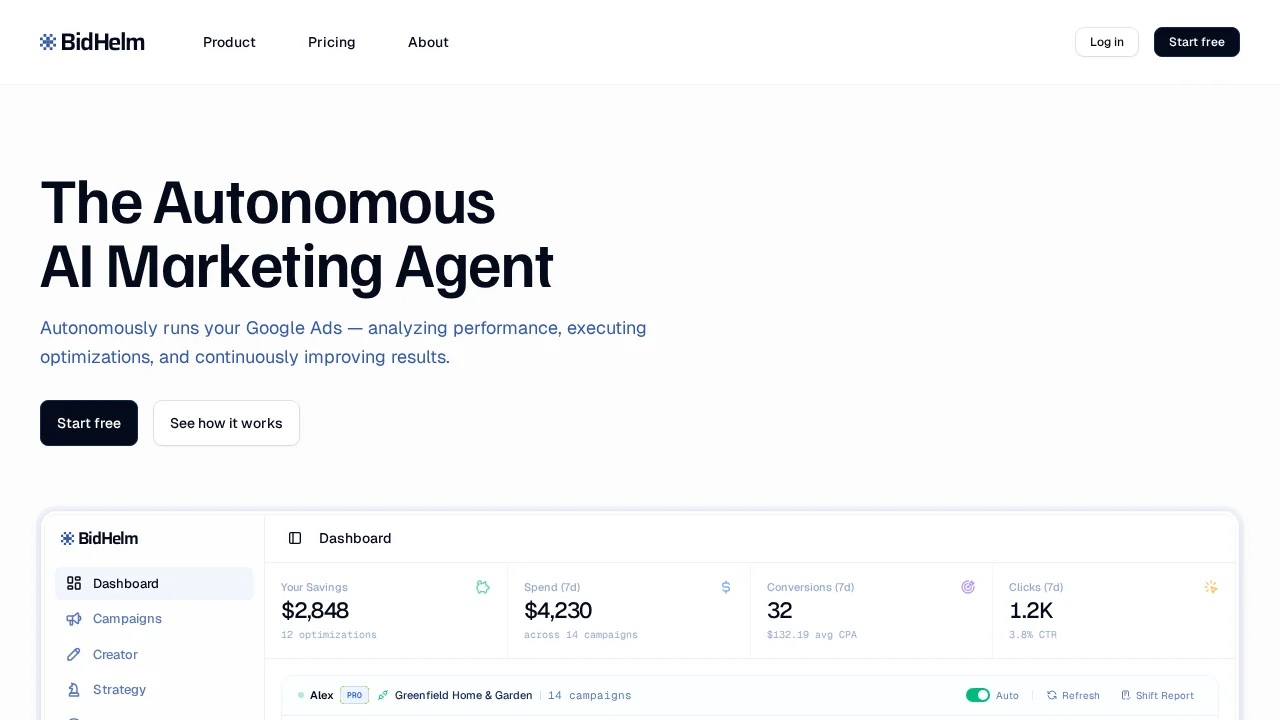This screenshot has height=720, width=1280.
Task: Open the Shift Report
Action: (1157, 695)
